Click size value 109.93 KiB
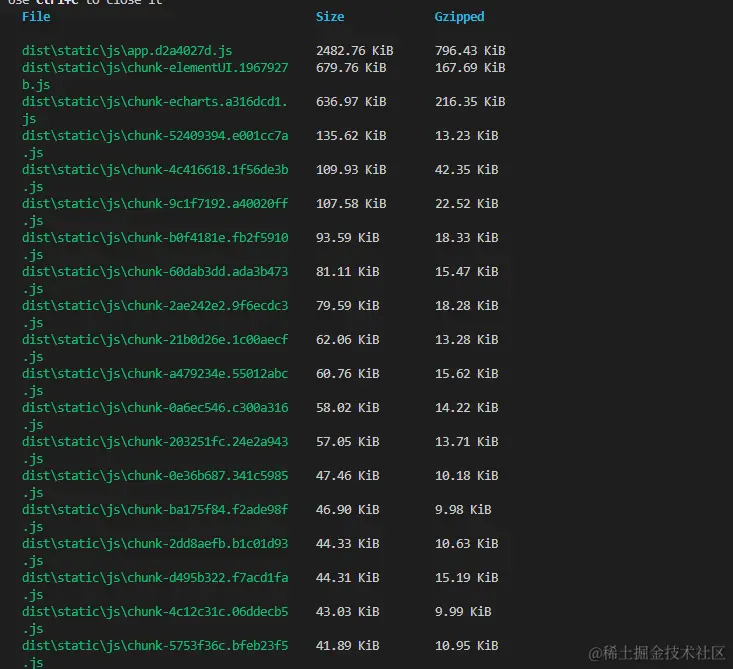733x669 pixels. 351,170
